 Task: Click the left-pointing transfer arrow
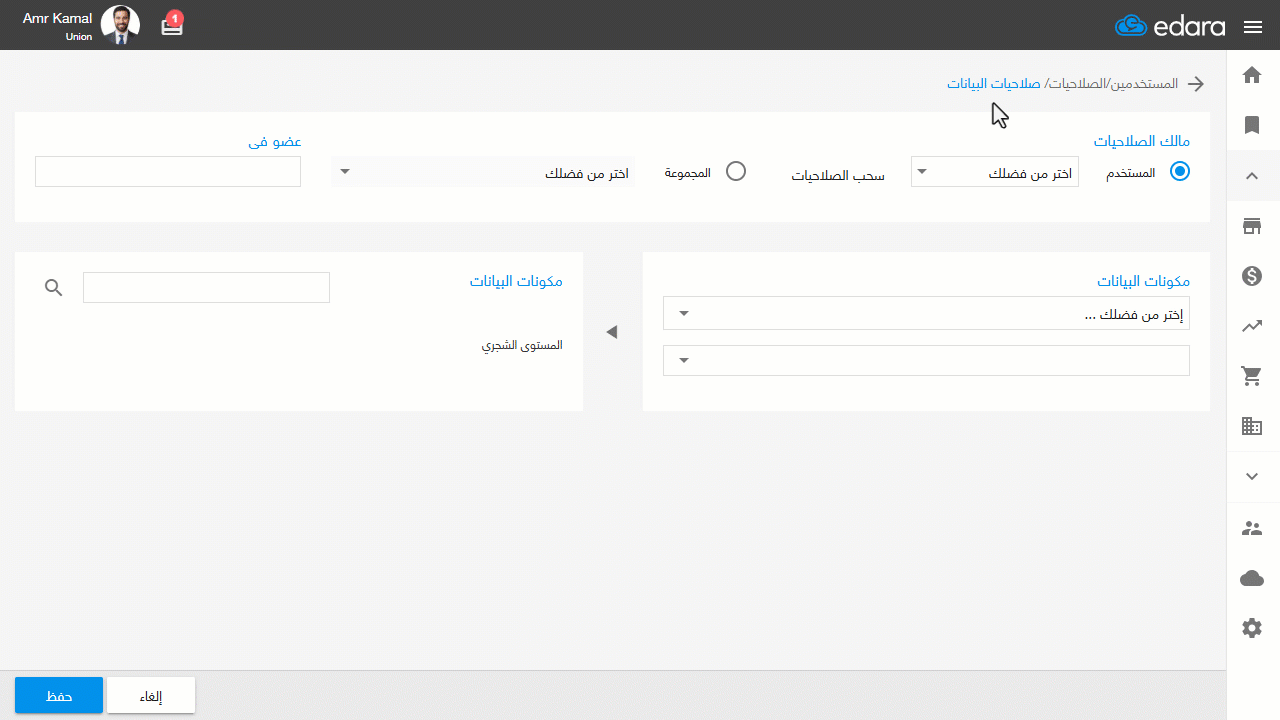(x=612, y=332)
